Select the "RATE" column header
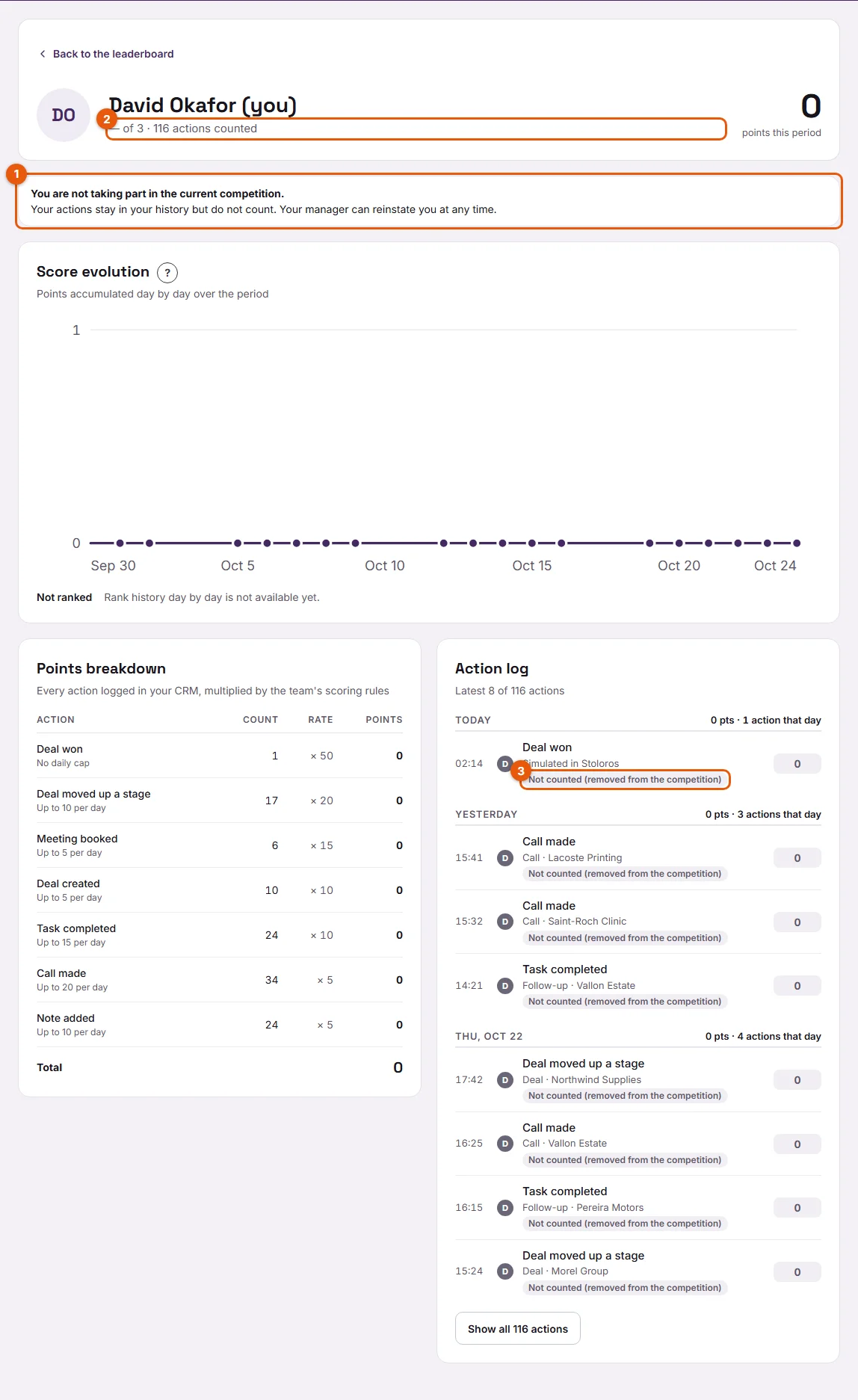The width and height of the screenshot is (858, 1400). click(x=321, y=720)
